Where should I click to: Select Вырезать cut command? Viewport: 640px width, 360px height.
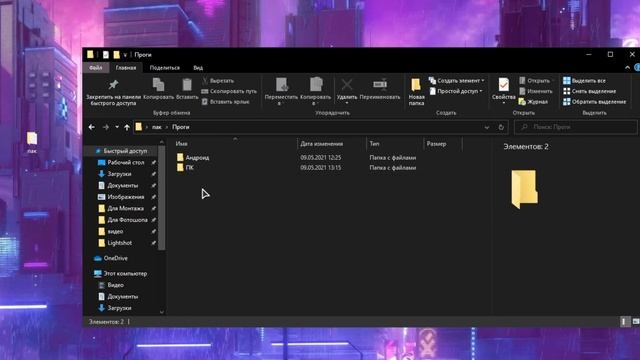click(x=218, y=81)
